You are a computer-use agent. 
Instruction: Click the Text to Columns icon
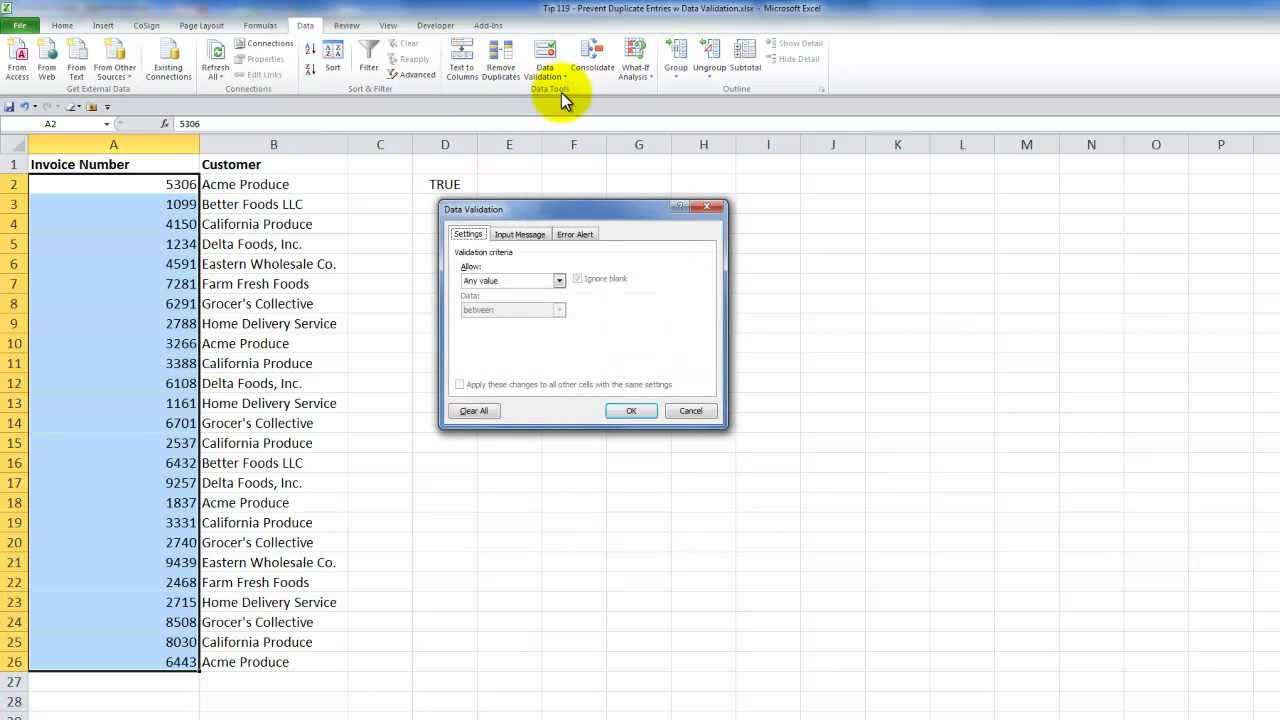click(x=462, y=60)
